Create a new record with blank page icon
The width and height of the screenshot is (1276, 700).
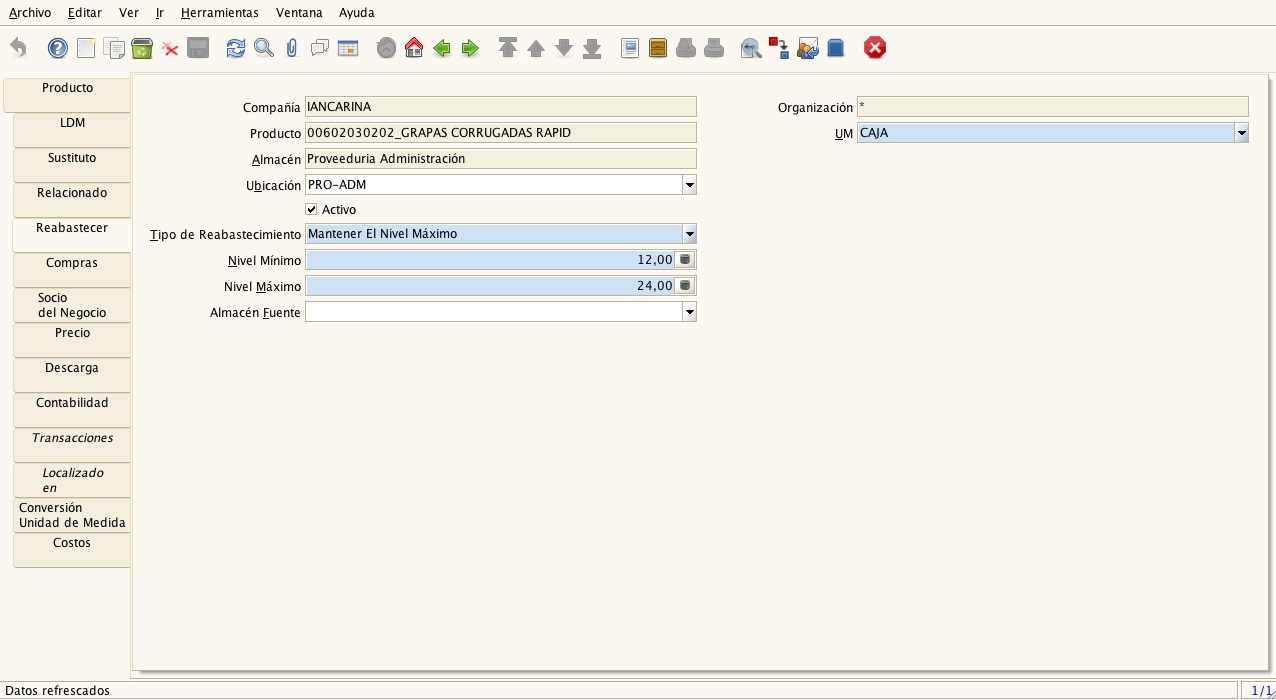(x=86, y=48)
